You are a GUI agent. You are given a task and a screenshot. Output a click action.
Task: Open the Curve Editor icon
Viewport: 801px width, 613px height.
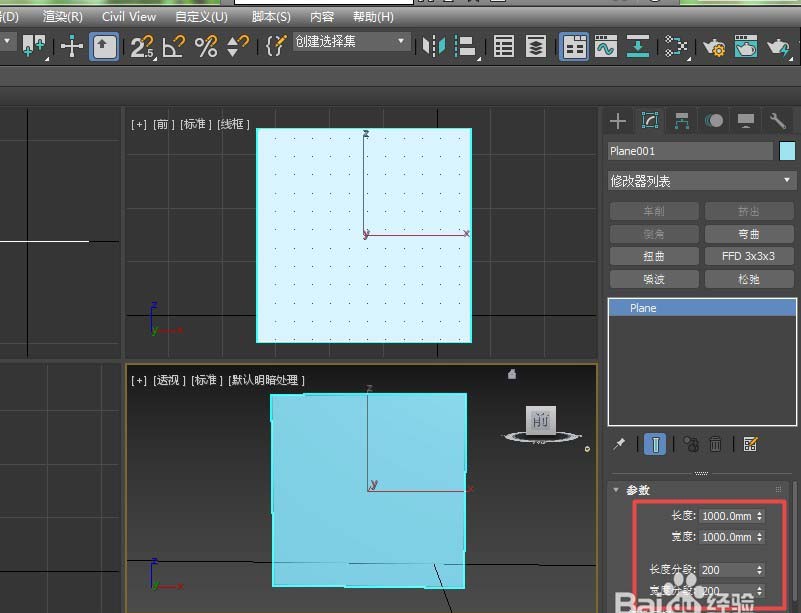click(x=605, y=46)
